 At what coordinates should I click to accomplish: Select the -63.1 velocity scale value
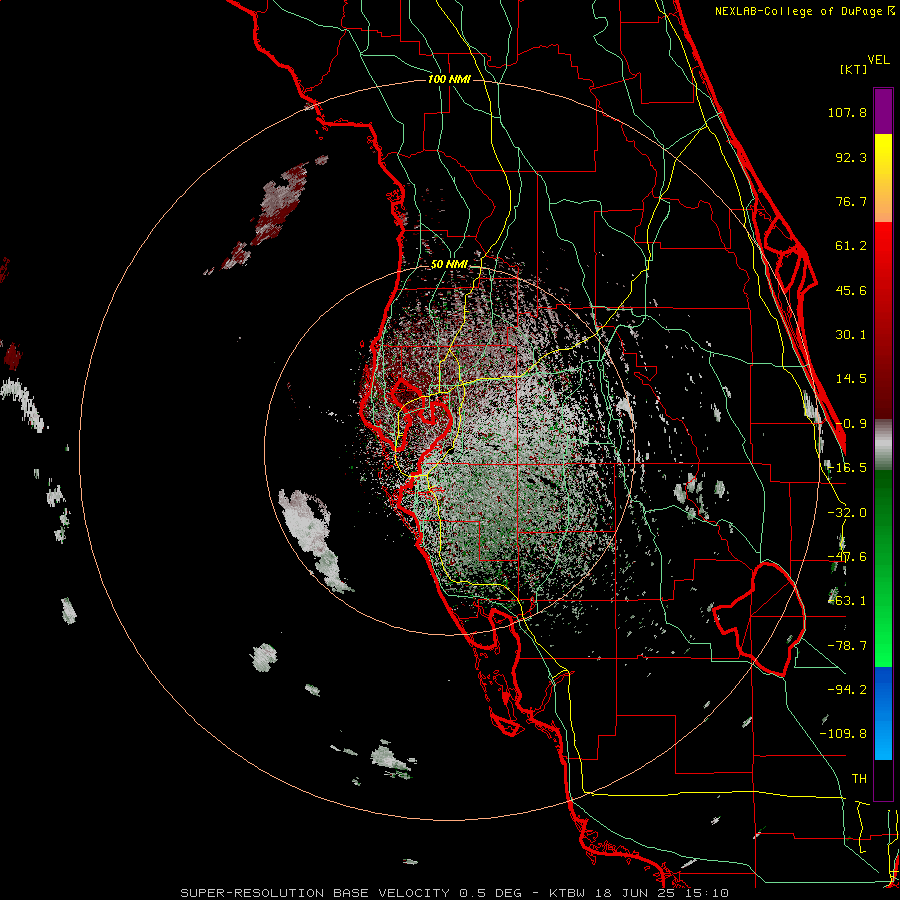[847, 601]
